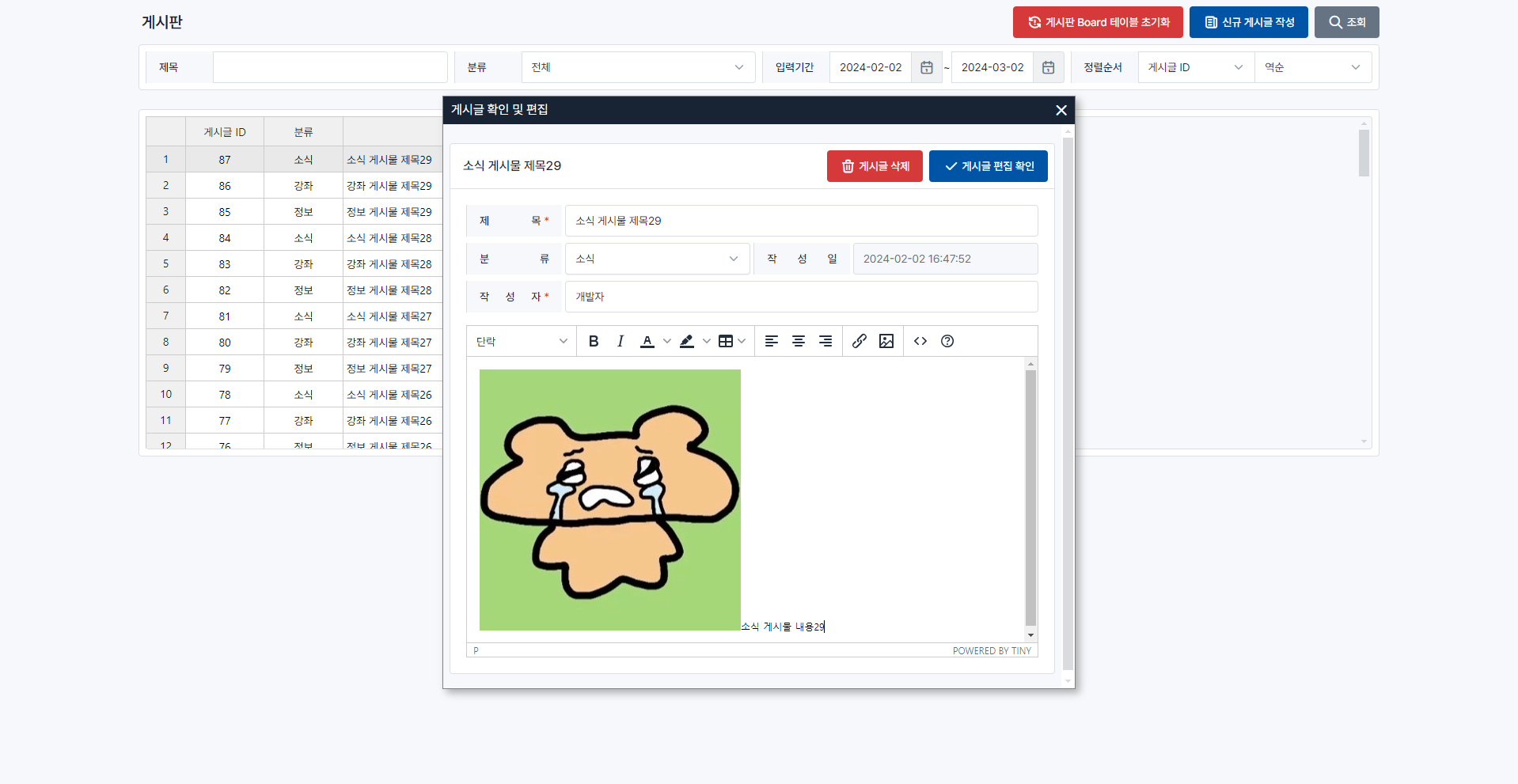Open the 역순 sort order dropdown
The height and width of the screenshot is (784, 1518).
(x=1313, y=67)
